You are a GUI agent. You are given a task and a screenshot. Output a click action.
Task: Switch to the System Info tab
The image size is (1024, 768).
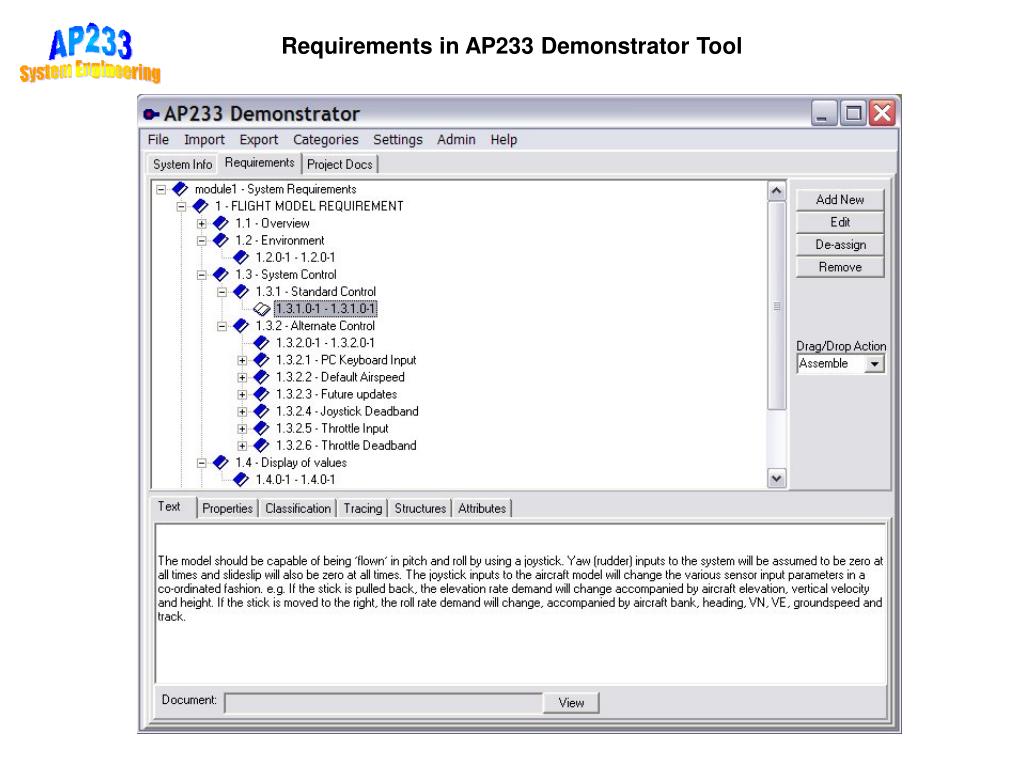[182, 165]
